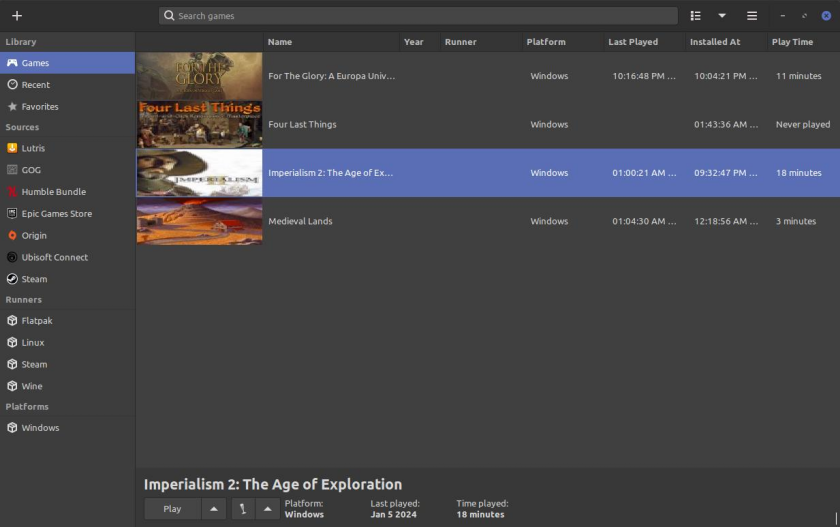Select the Lutris source

[x=68, y=148]
